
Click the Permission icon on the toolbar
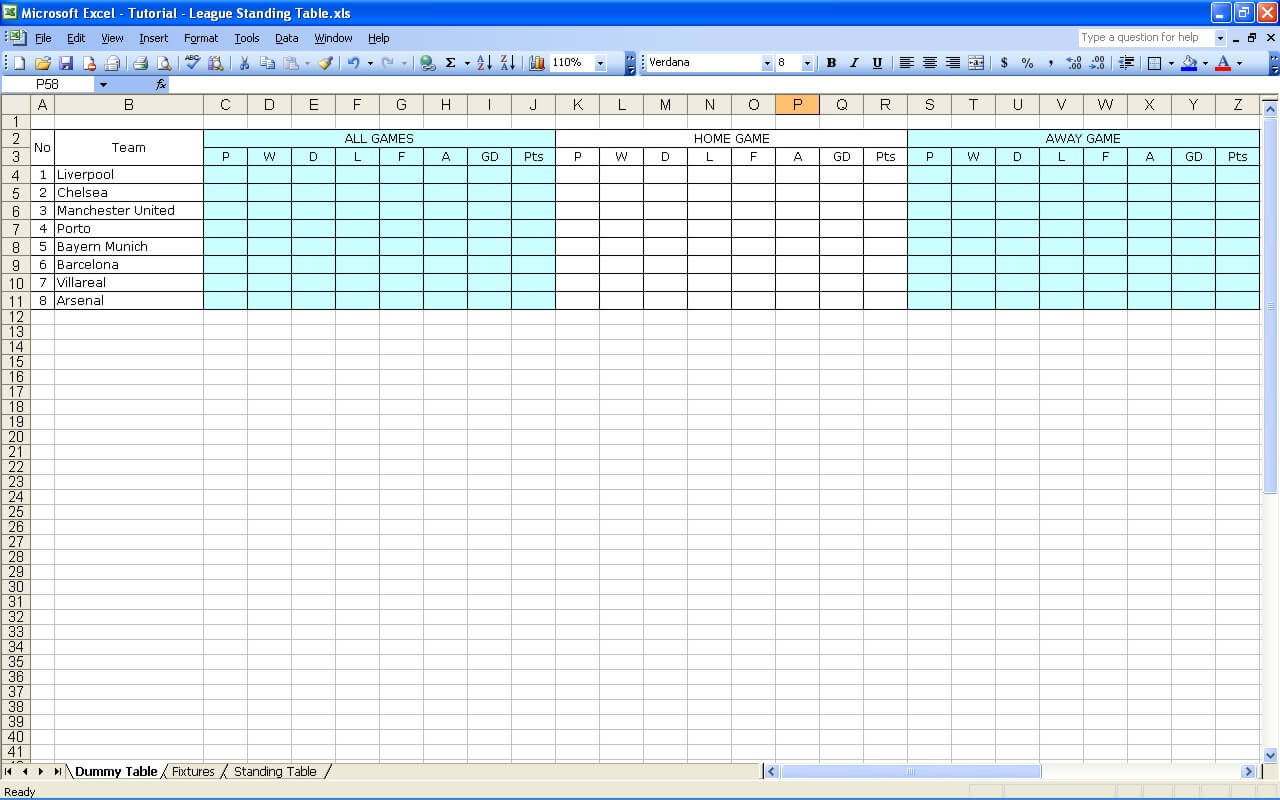coord(89,63)
